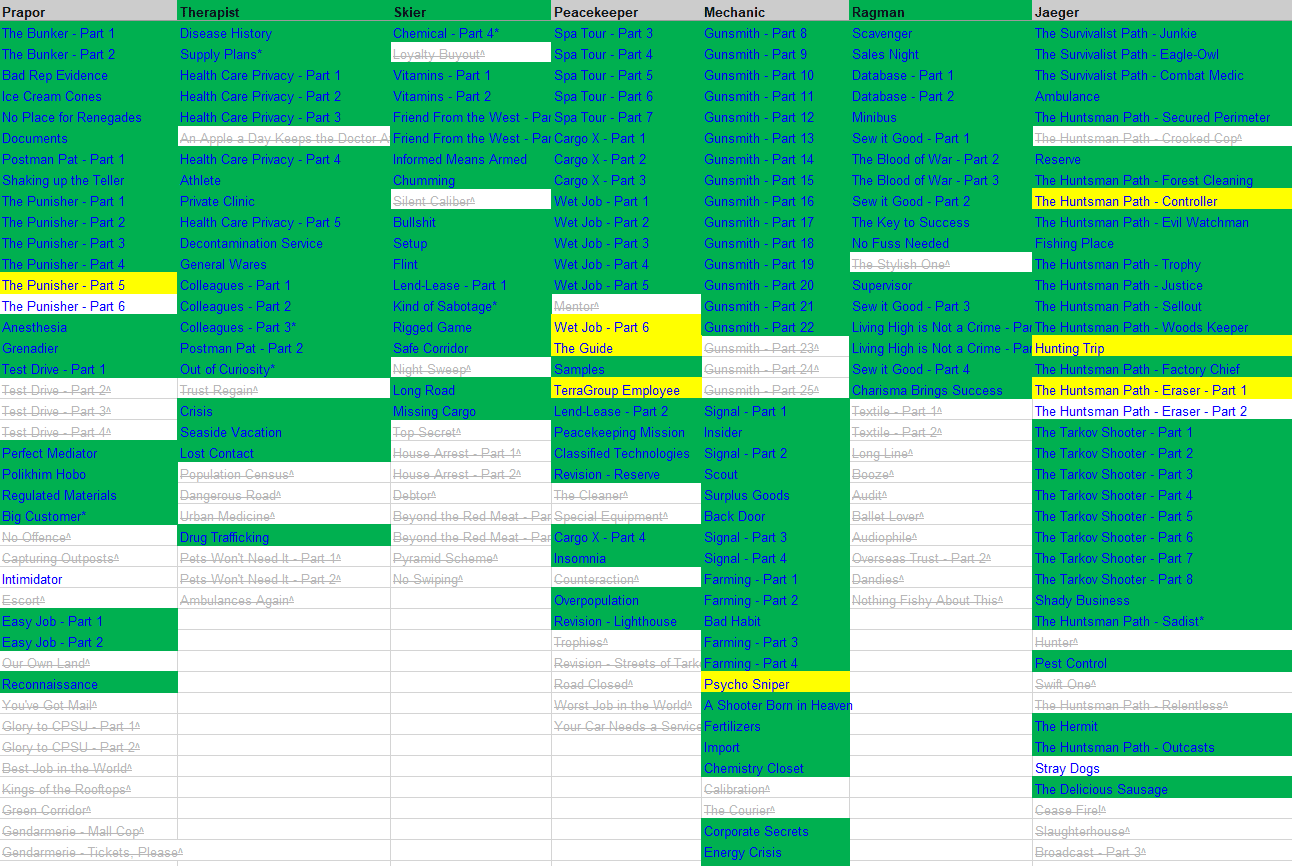Select the Insomnia quest cell
The height and width of the screenshot is (866, 1292).
[627, 558]
